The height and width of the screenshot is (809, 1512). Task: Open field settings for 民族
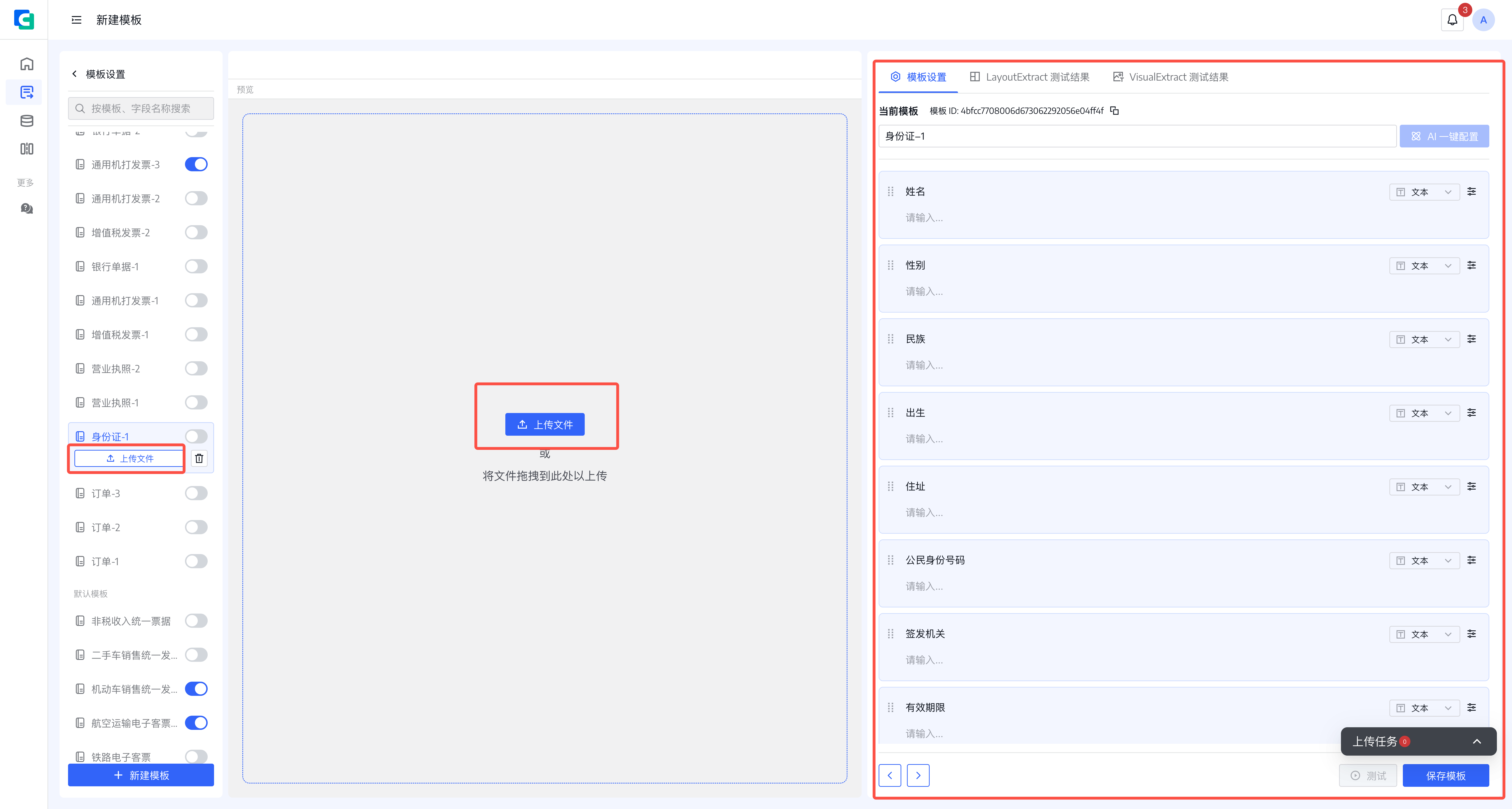pos(1472,339)
